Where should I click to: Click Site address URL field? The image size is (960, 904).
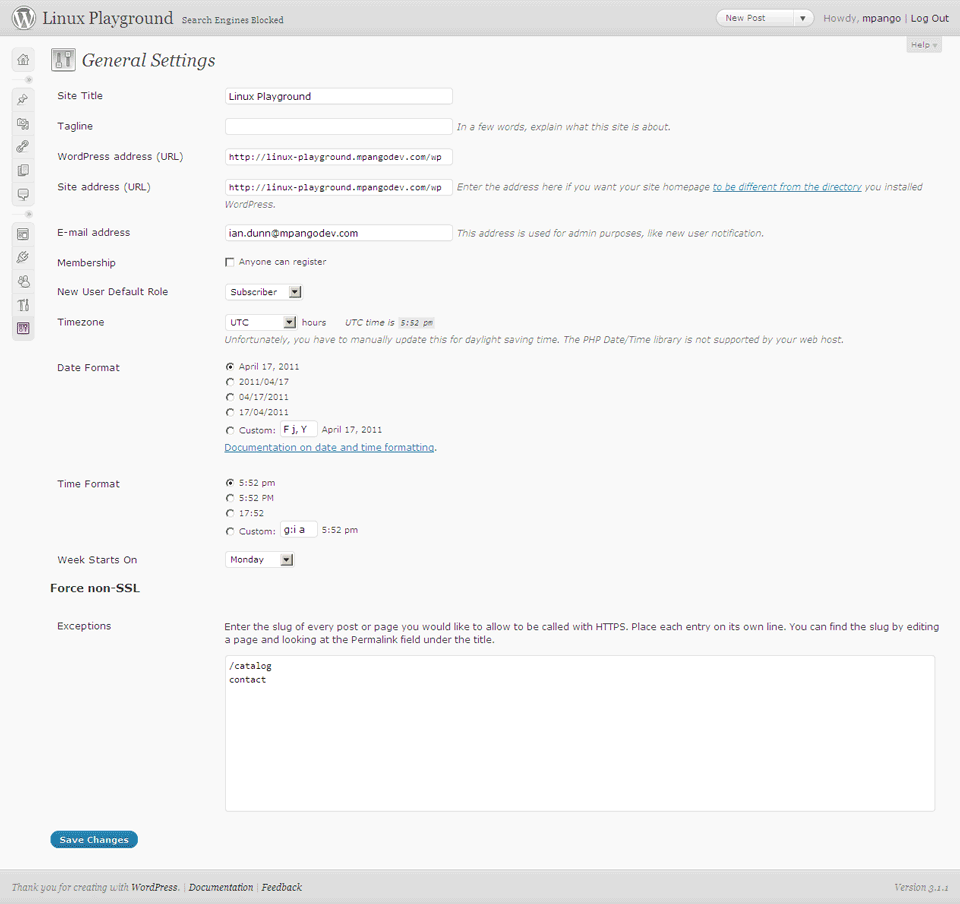(x=339, y=187)
